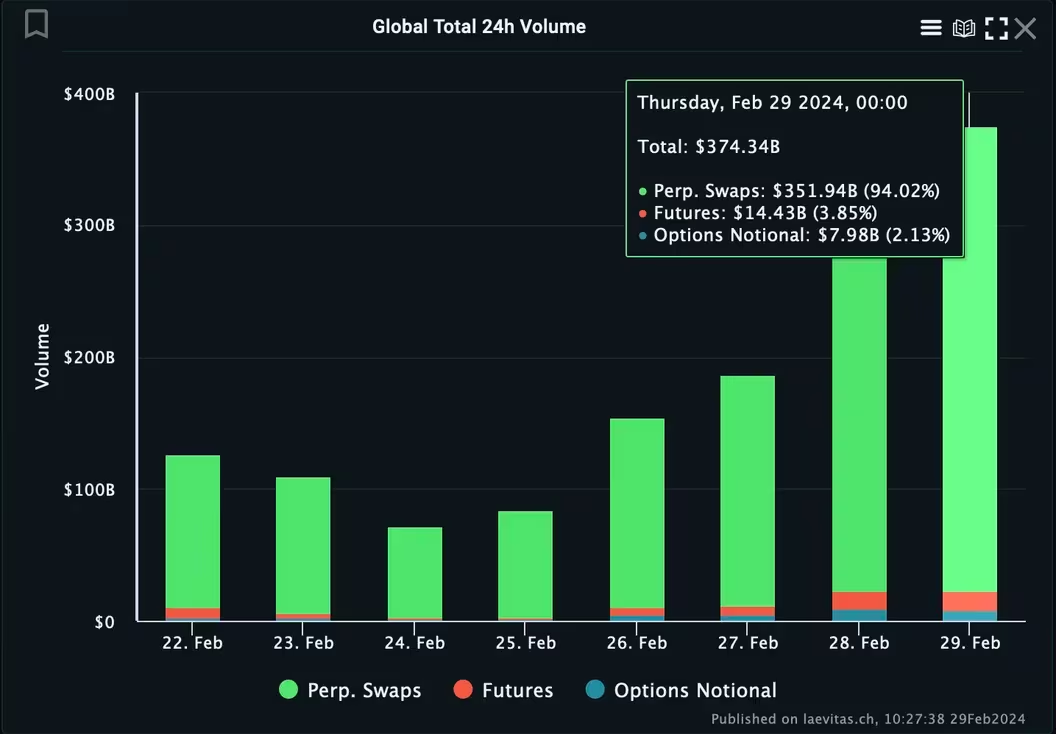Select the 25. Feb volume bar

coord(525,565)
